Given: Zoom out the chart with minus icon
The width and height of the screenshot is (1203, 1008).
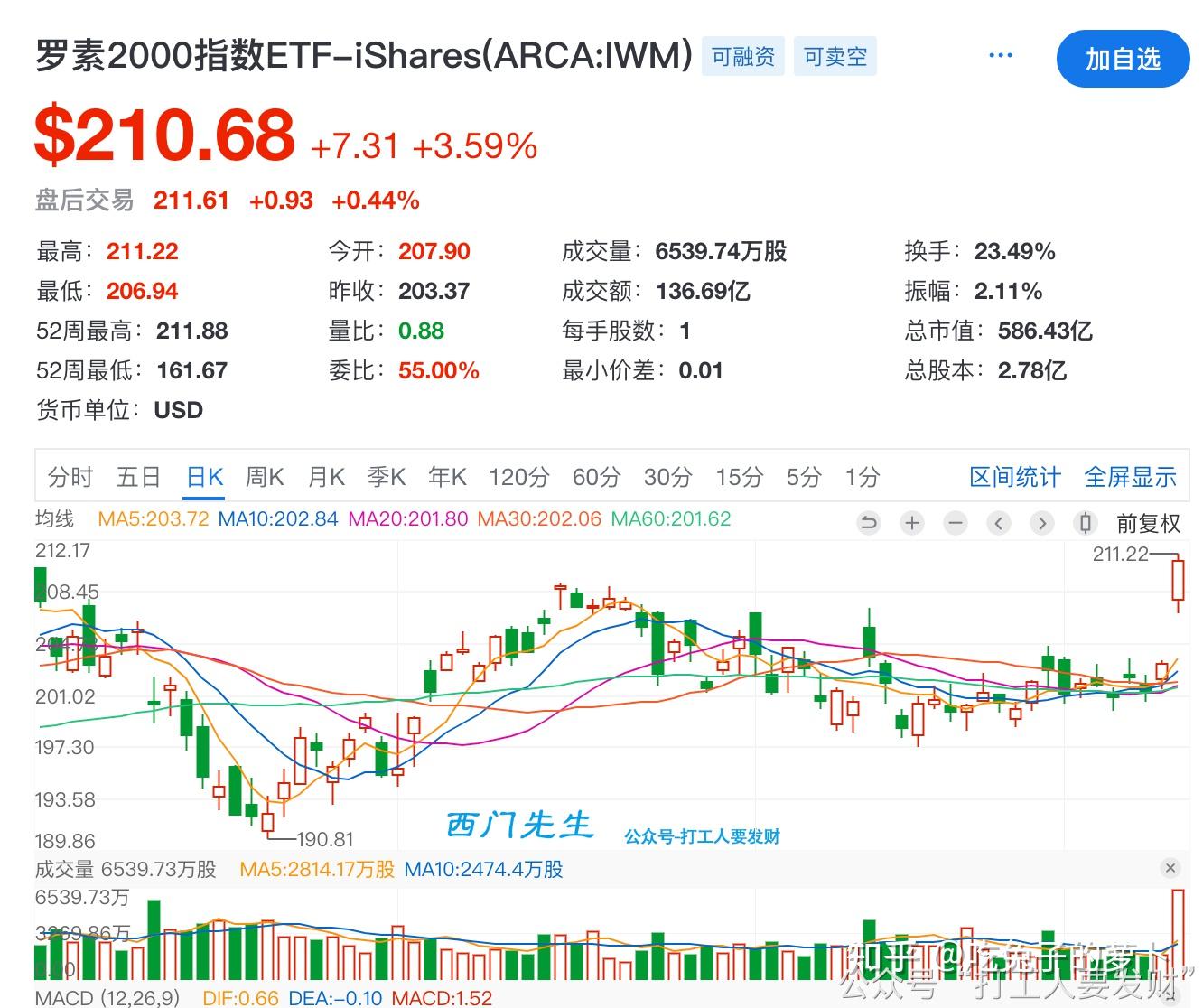Looking at the screenshot, I should pos(956,522).
